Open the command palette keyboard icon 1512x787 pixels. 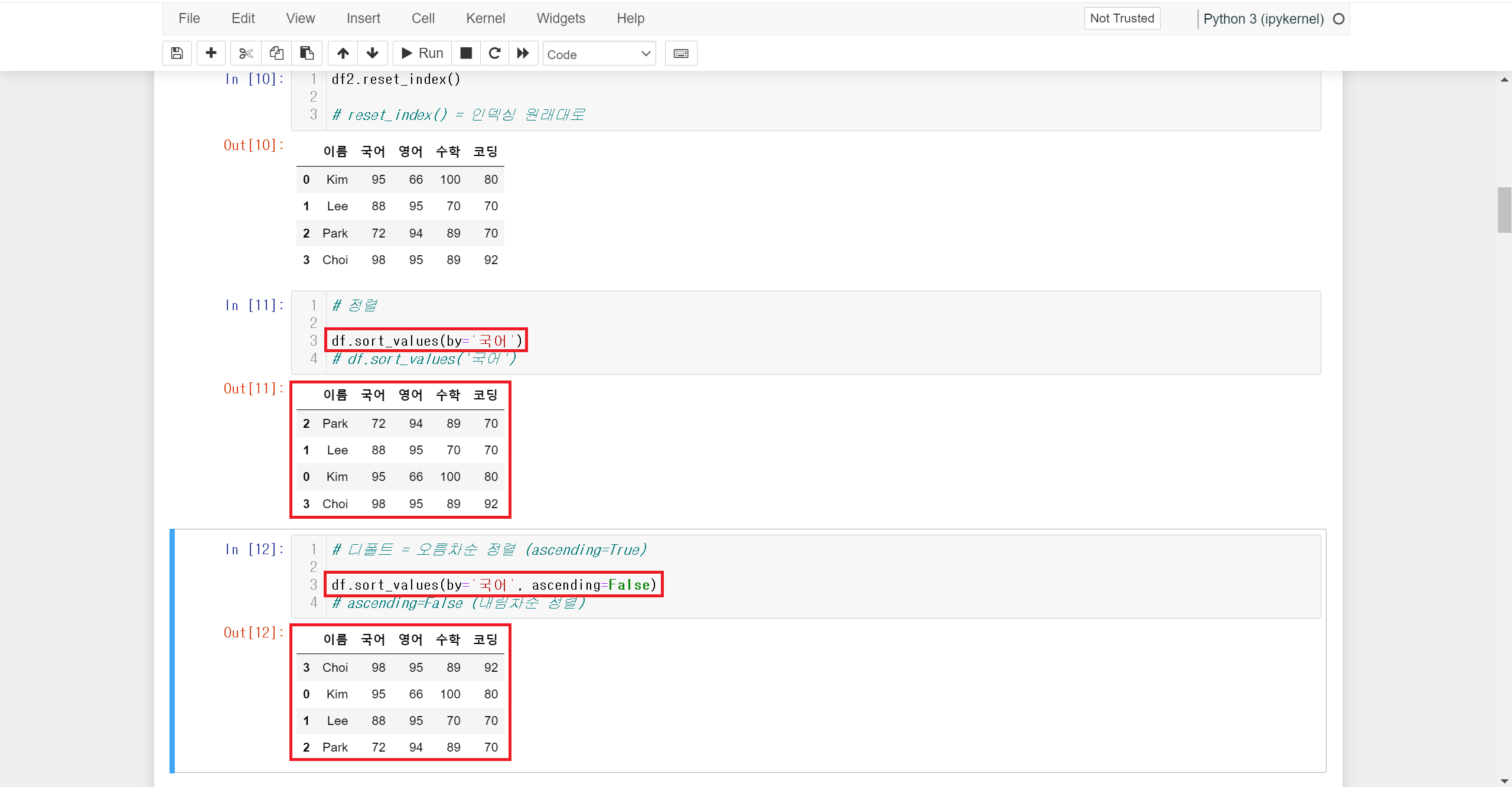[x=680, y=53]
